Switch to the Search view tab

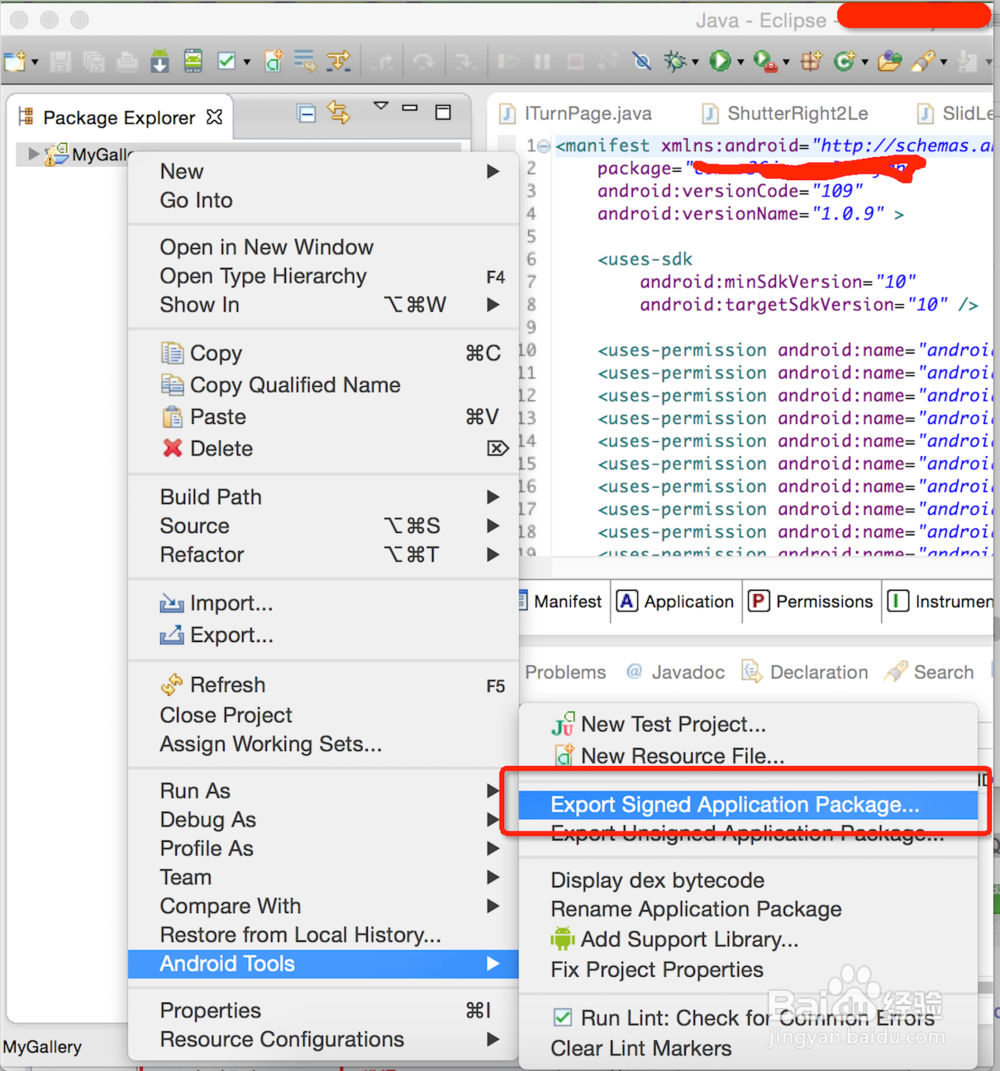click(929, 673)
